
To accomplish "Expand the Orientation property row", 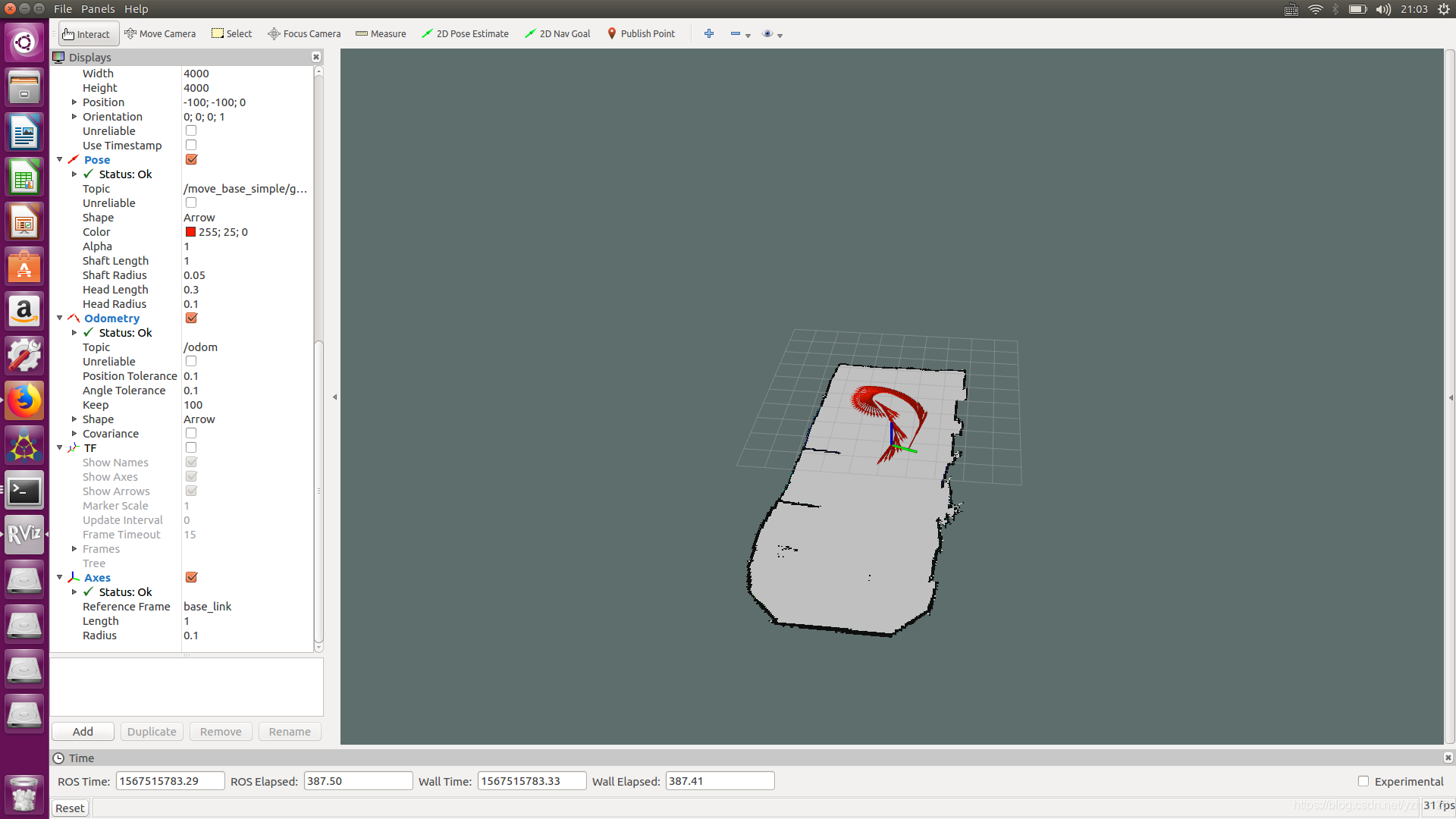I will 74,117.
